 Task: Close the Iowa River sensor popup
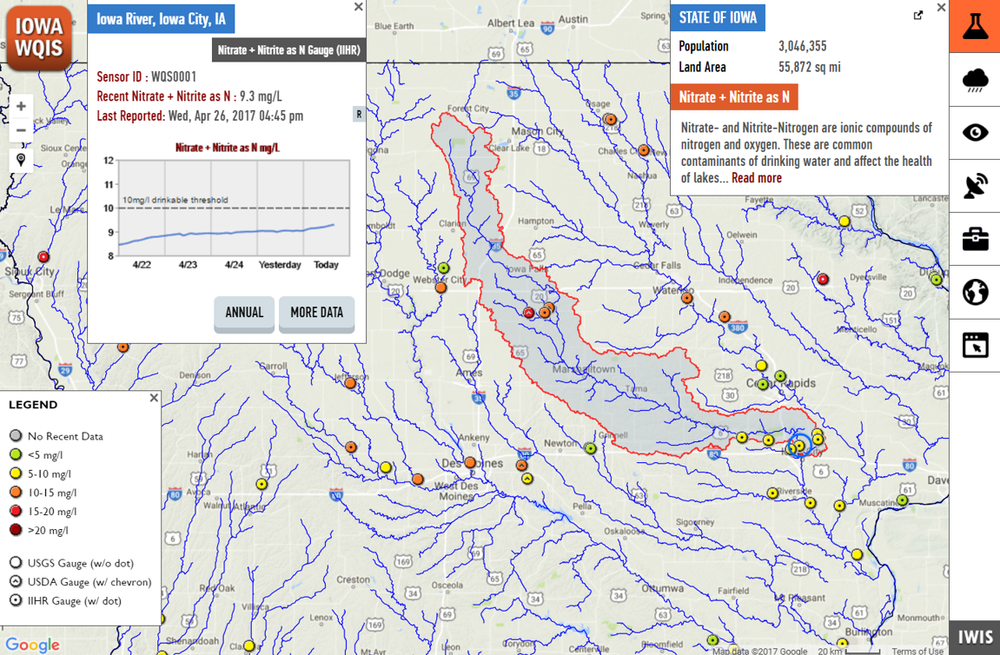point(359,7)
